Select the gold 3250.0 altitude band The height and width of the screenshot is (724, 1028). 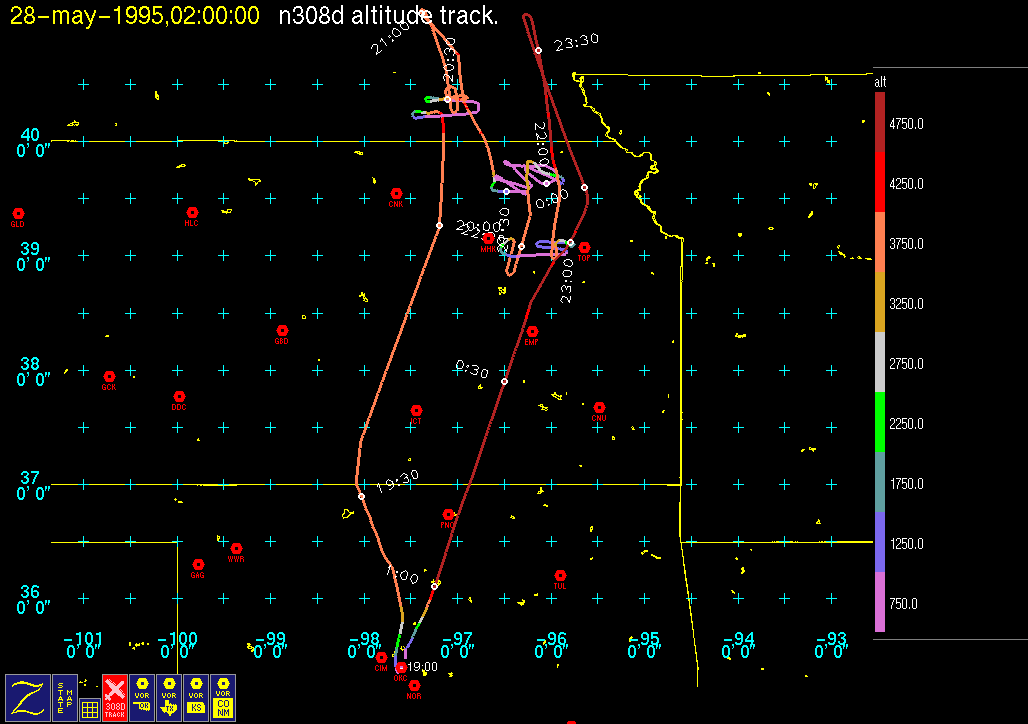click(880, 302)
